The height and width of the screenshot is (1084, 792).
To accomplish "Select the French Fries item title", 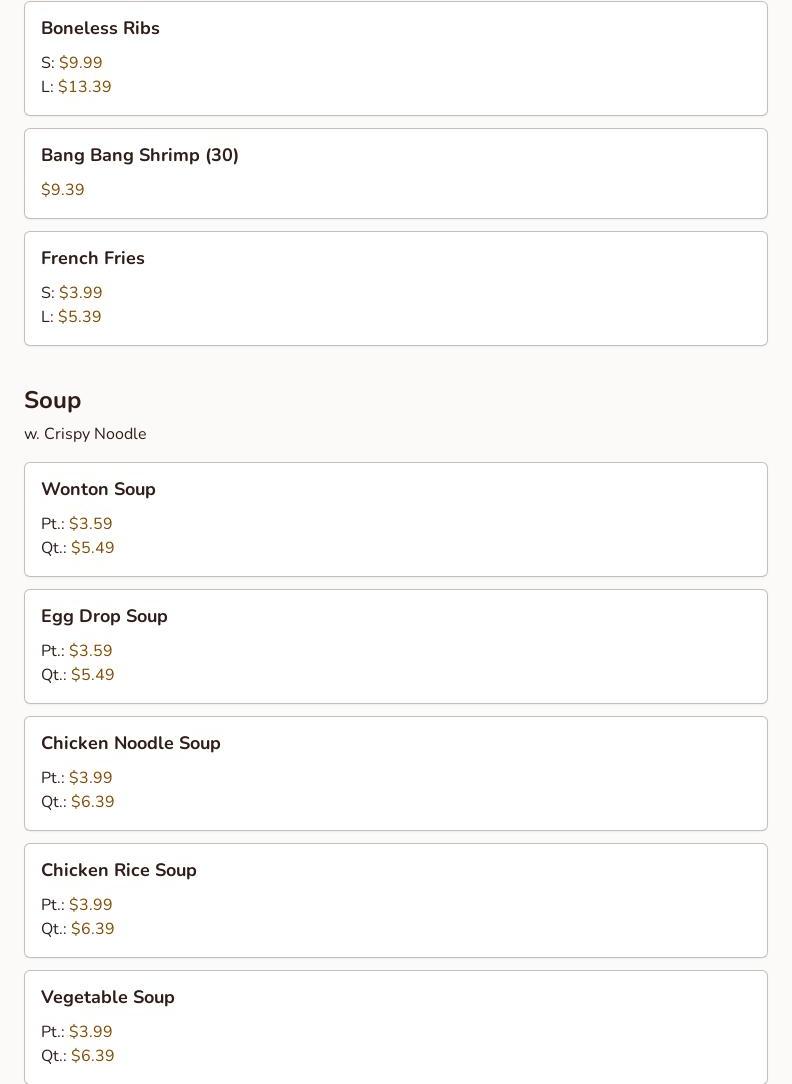I will click(93, 259).
